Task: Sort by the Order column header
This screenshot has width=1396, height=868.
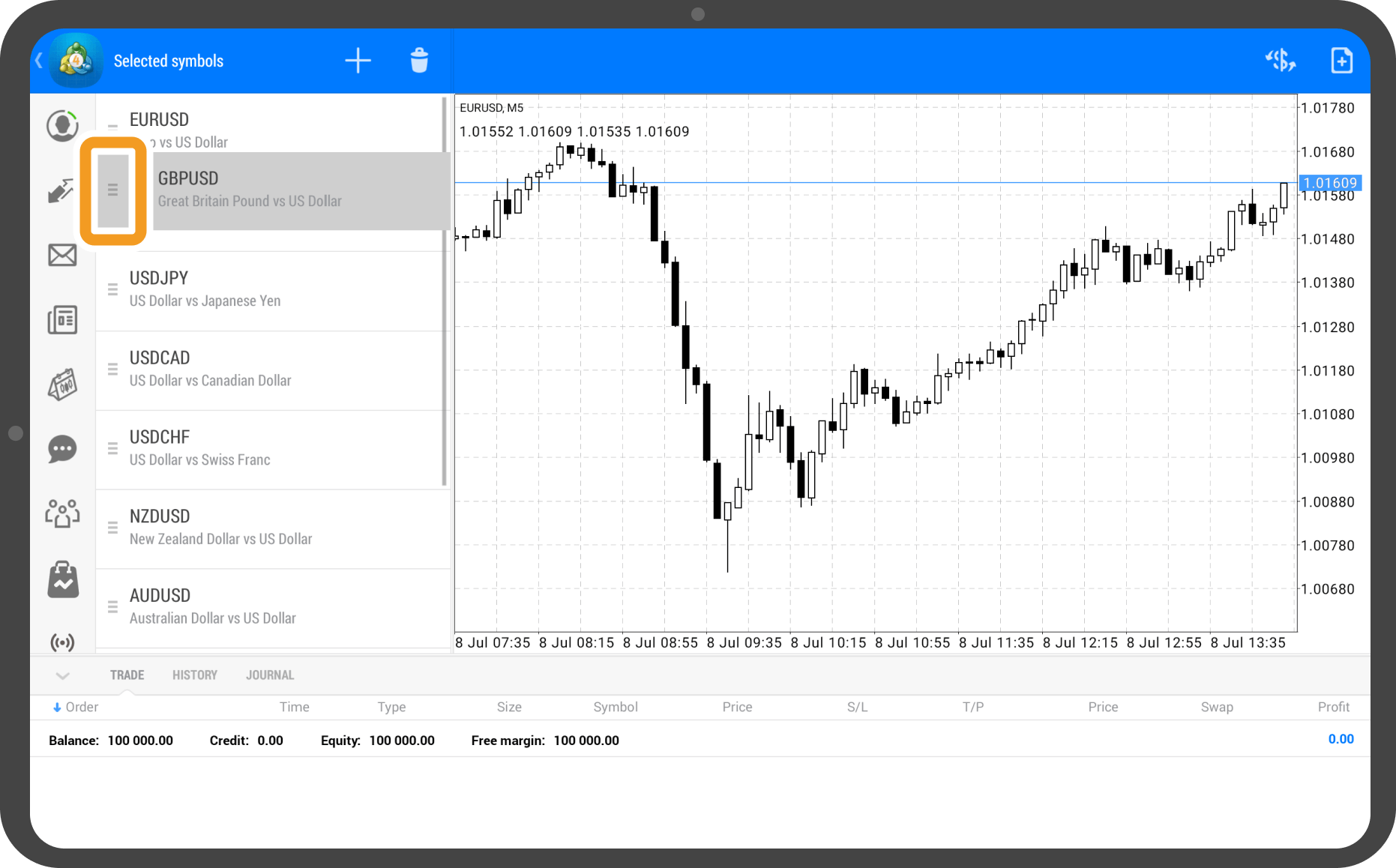Action: tap(76, 707)
